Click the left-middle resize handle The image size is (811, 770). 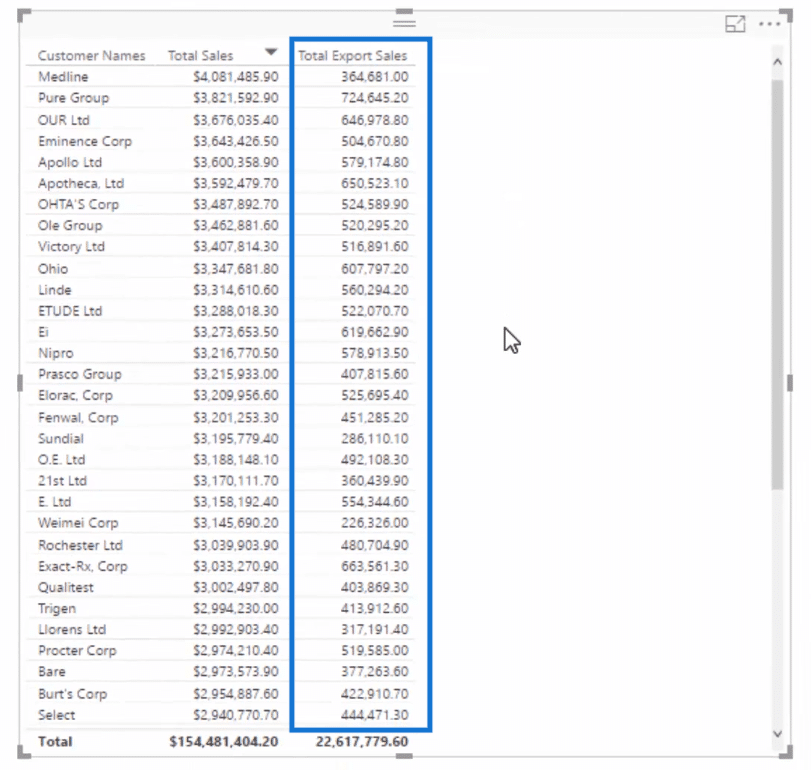point(20,383)
